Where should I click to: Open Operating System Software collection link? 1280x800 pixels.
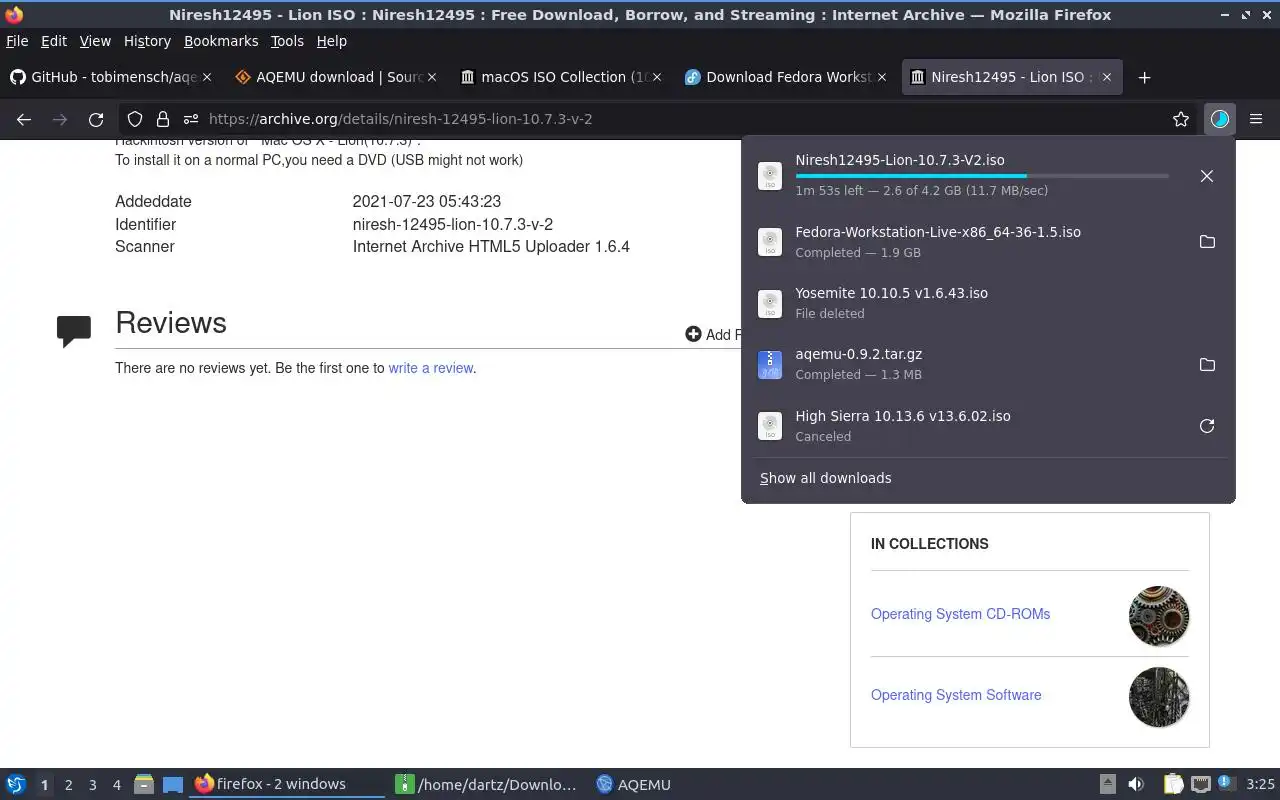[x=956, y=695]
